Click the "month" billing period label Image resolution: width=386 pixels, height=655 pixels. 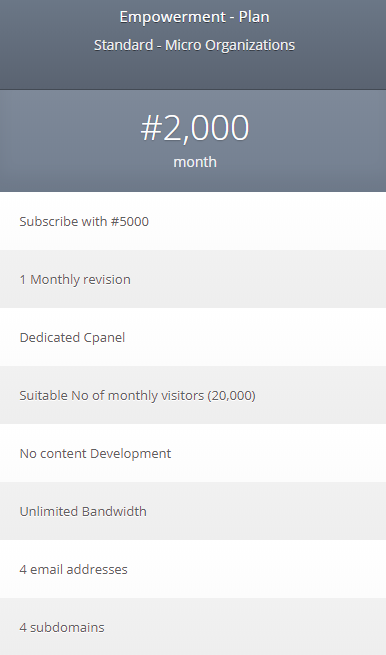coord(195,162)
